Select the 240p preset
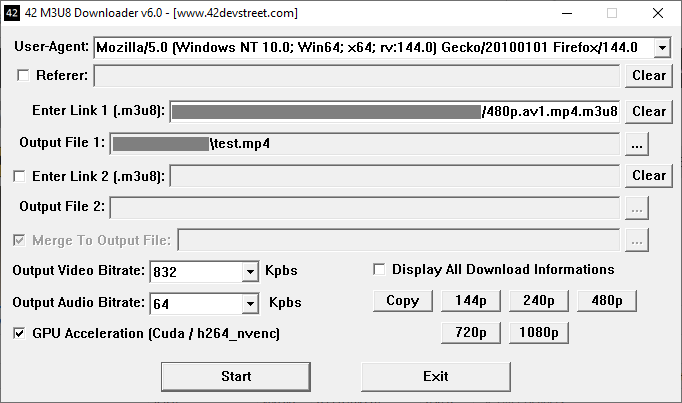The image size is (682, 403). tap(539, 301)
